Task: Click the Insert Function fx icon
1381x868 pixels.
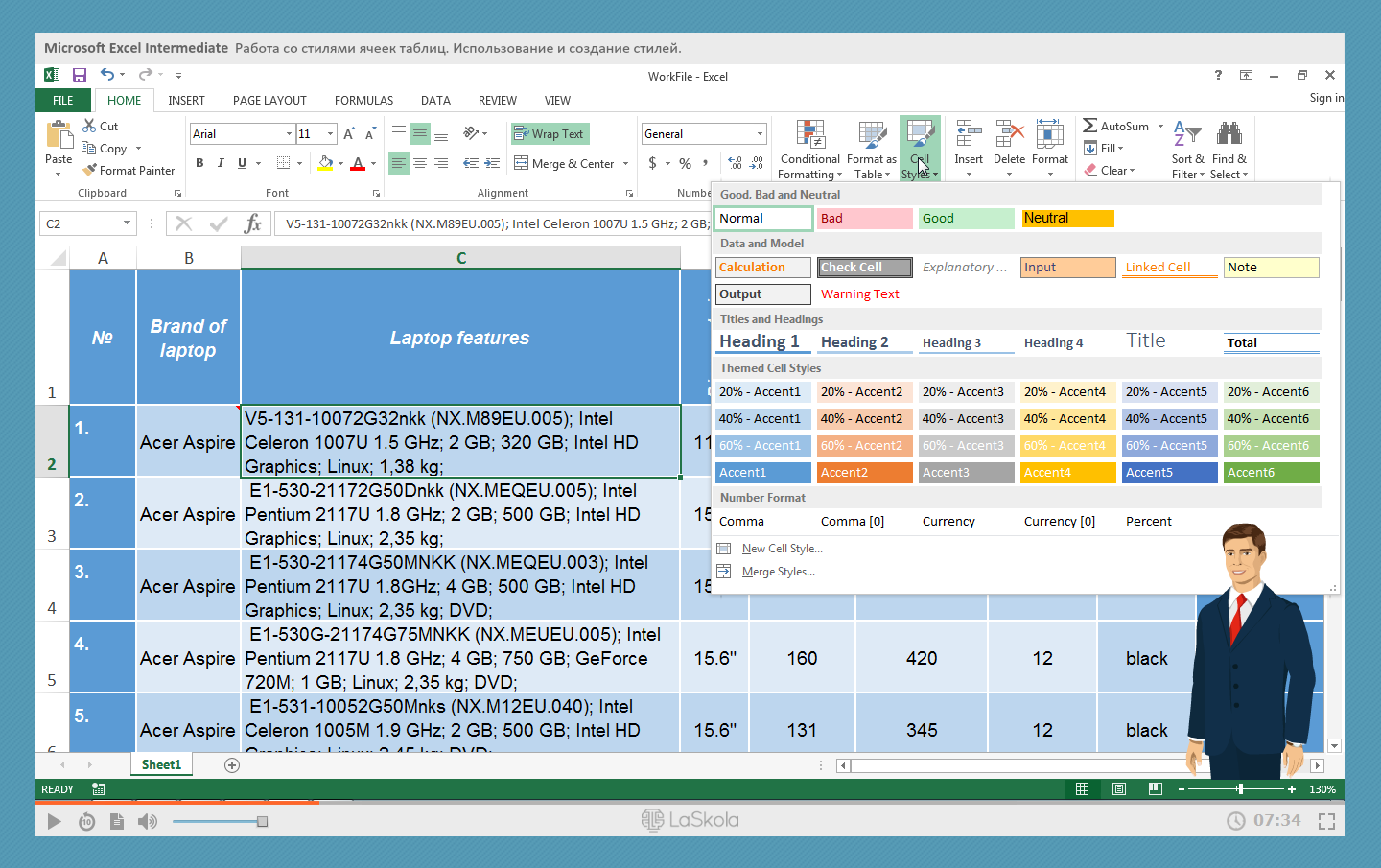Action: pyautogui.click(x=253, y=223)
